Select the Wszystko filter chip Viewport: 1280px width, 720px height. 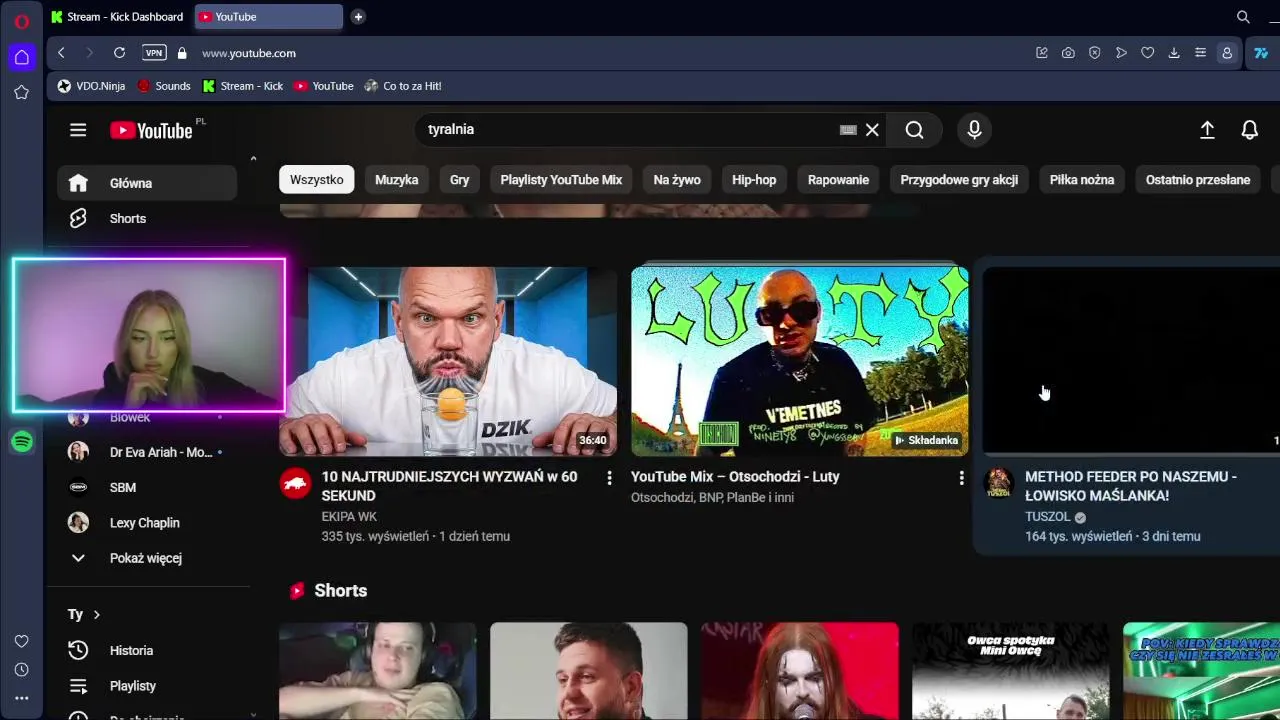point(316,180)
